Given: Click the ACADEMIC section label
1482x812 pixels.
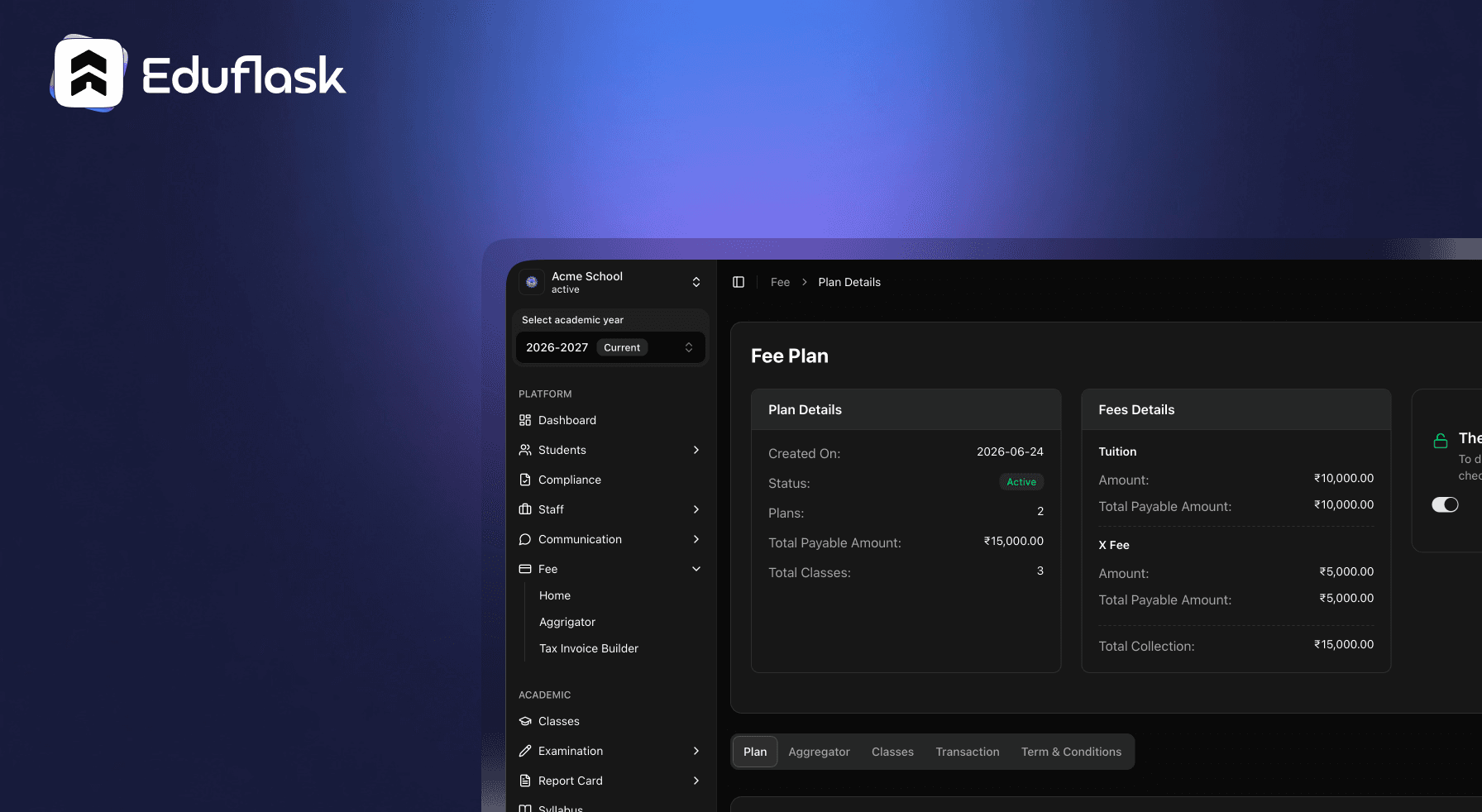Looking at the screenshot, I should (544, 695).
